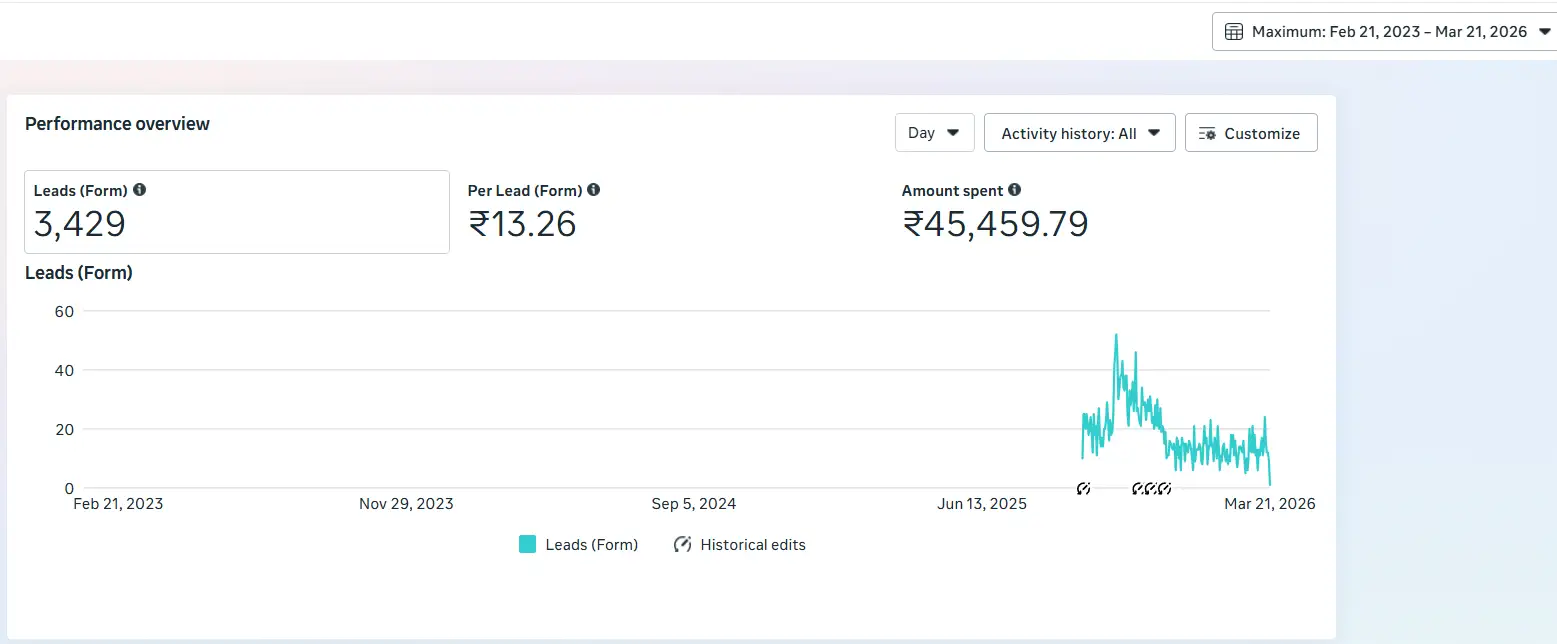Toggle Leads (Form) series via legend label

point(591,545)
